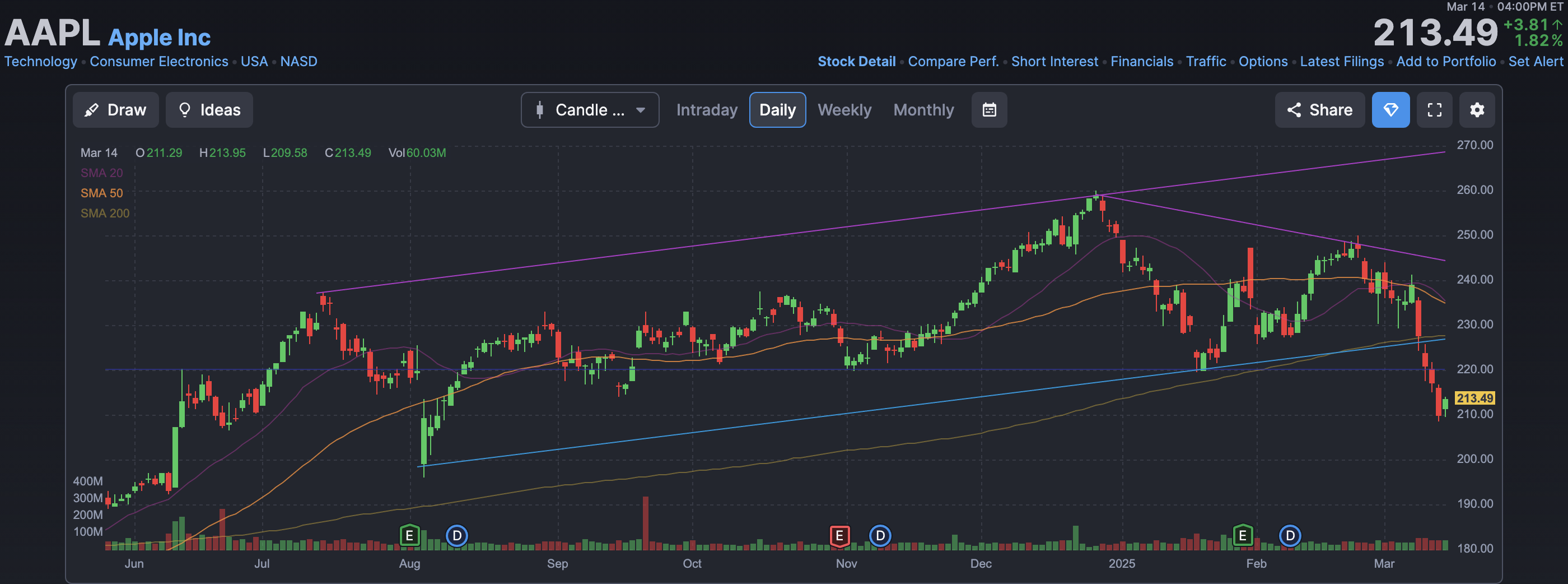
Task: Open the Compare Perf. link
Action: pyautogui.click(x=953, y=62)
